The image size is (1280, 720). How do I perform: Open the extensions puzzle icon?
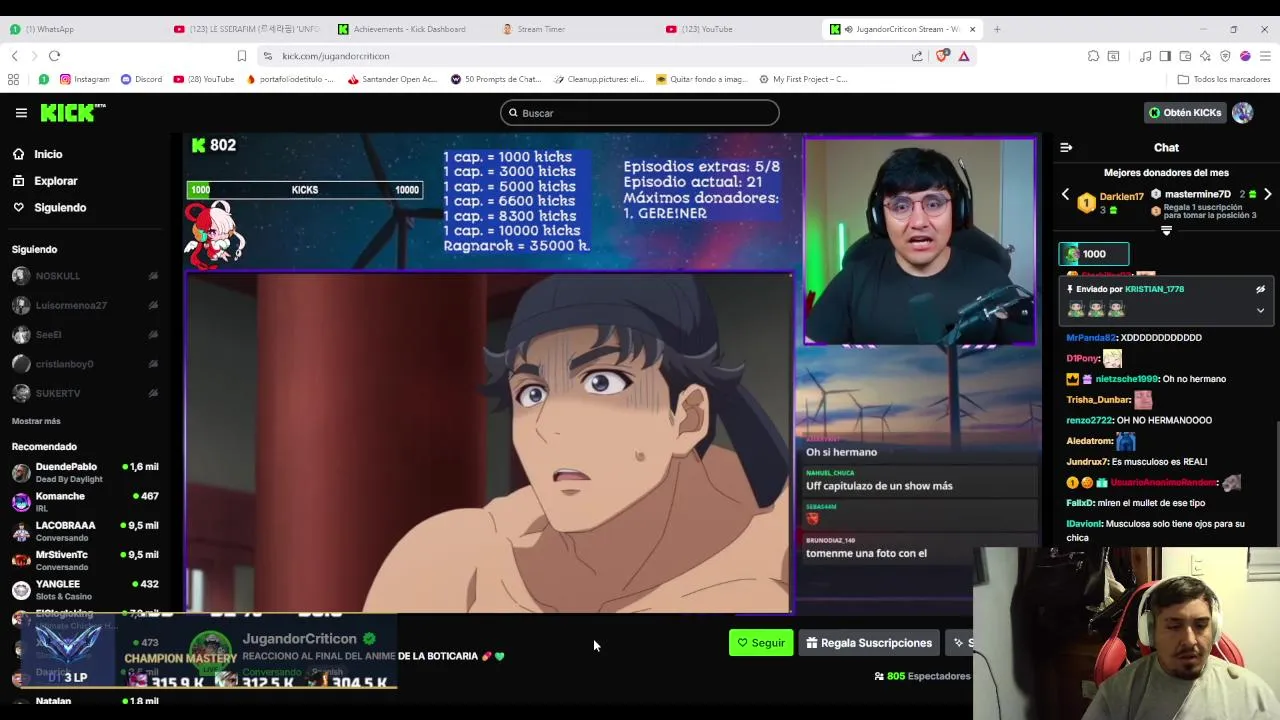[1094, 56]
